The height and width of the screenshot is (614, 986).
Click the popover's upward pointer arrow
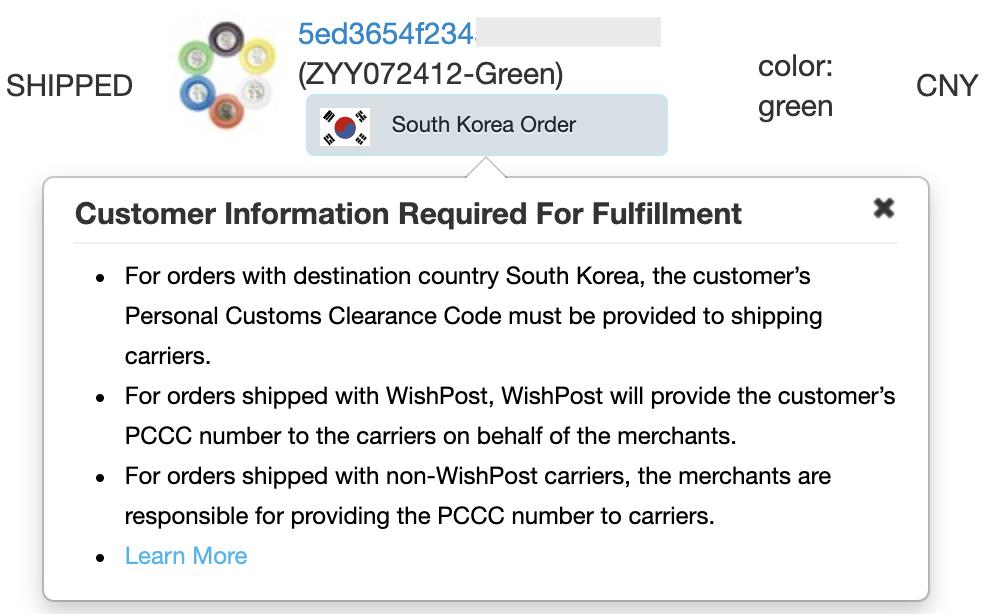tap(485, 168)
